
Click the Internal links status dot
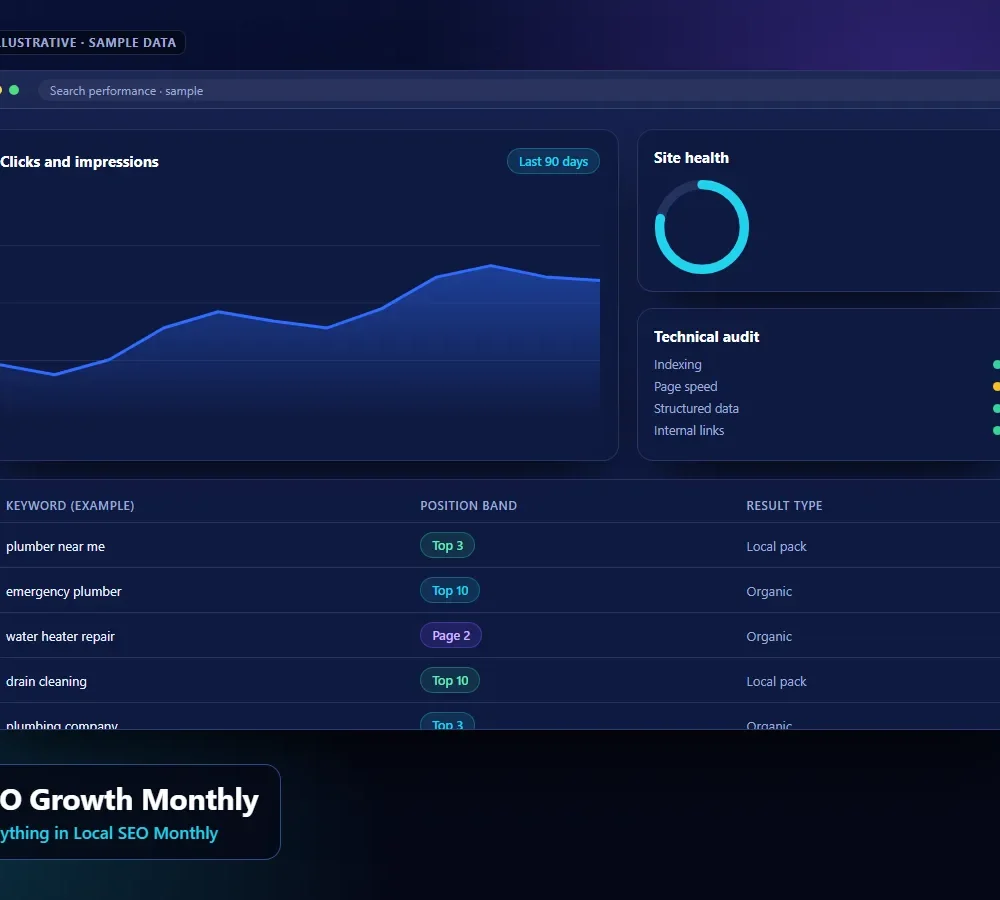(x=996, y=431)
